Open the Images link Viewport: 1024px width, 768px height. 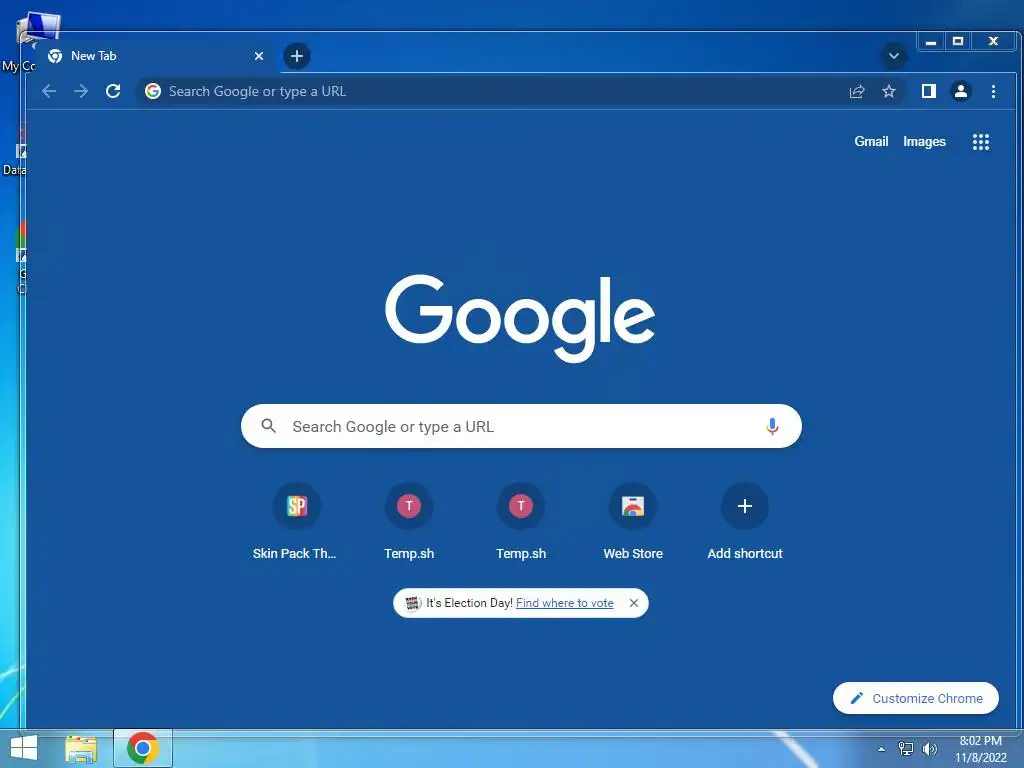[924, 142]
